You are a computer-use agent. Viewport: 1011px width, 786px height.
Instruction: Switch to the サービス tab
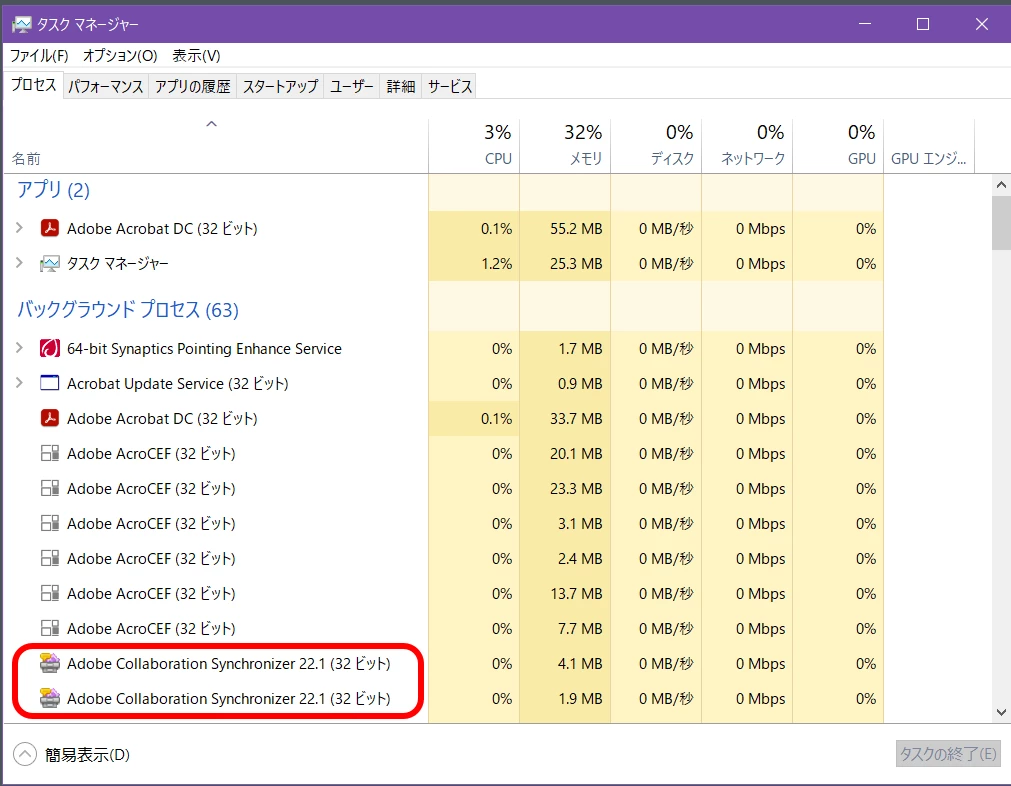pyautogui.click(x=450, y=86)
